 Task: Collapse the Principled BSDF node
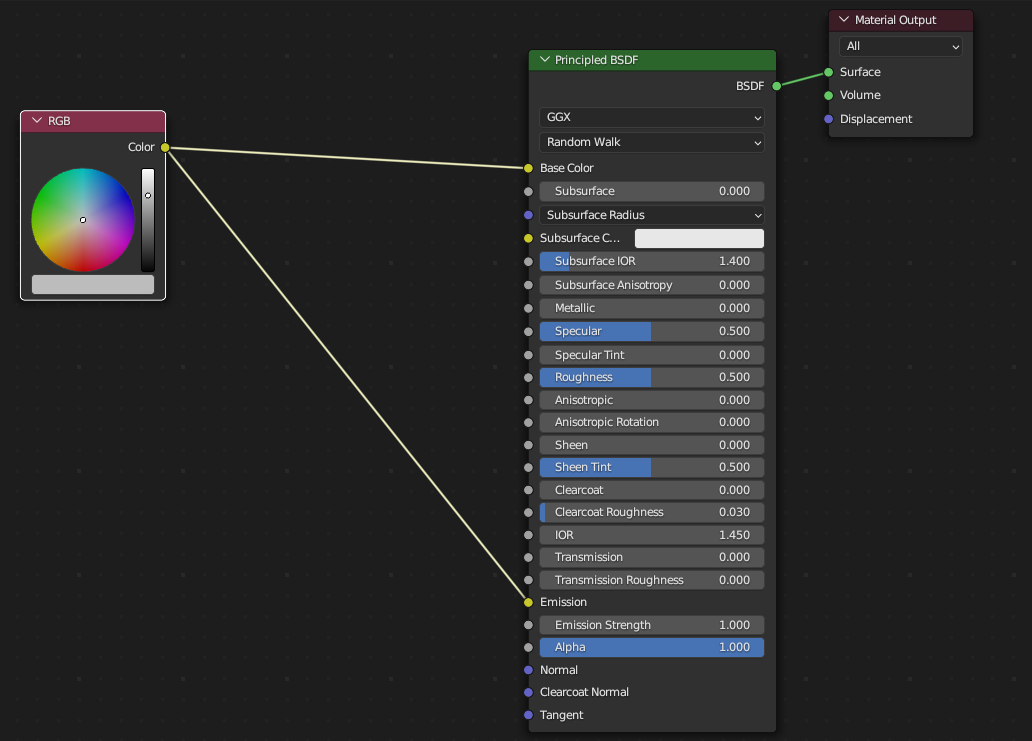coord(544,60)
